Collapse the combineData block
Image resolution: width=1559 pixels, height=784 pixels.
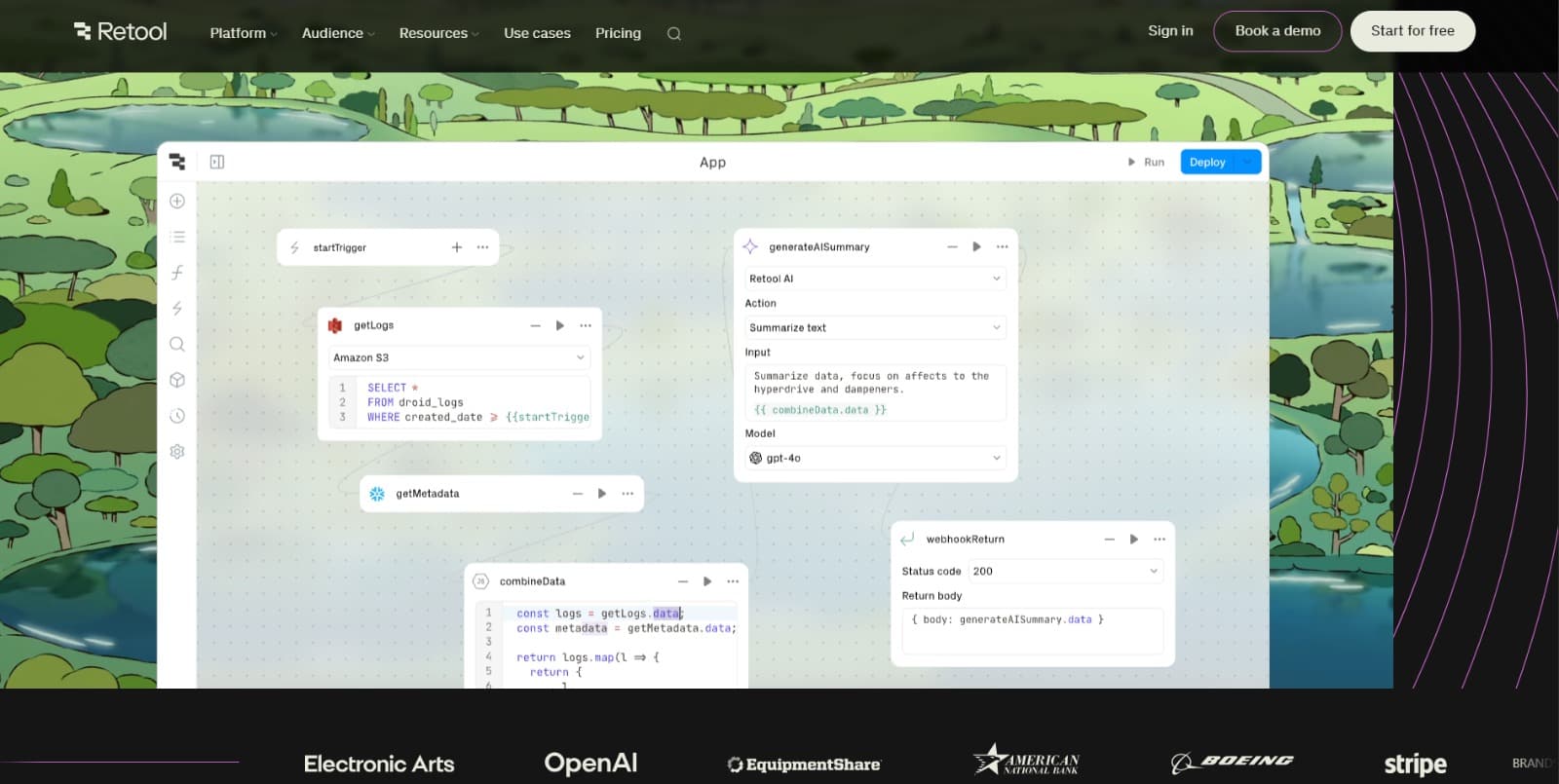pos(683,581)
